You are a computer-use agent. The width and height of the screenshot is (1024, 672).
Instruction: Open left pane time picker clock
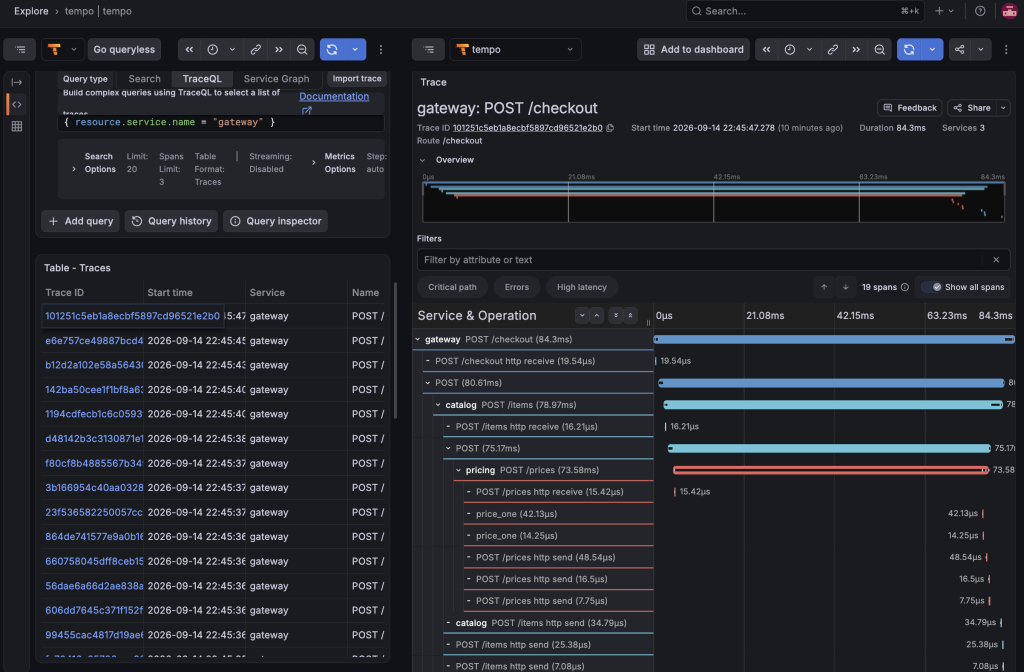(x=213, y=50)
